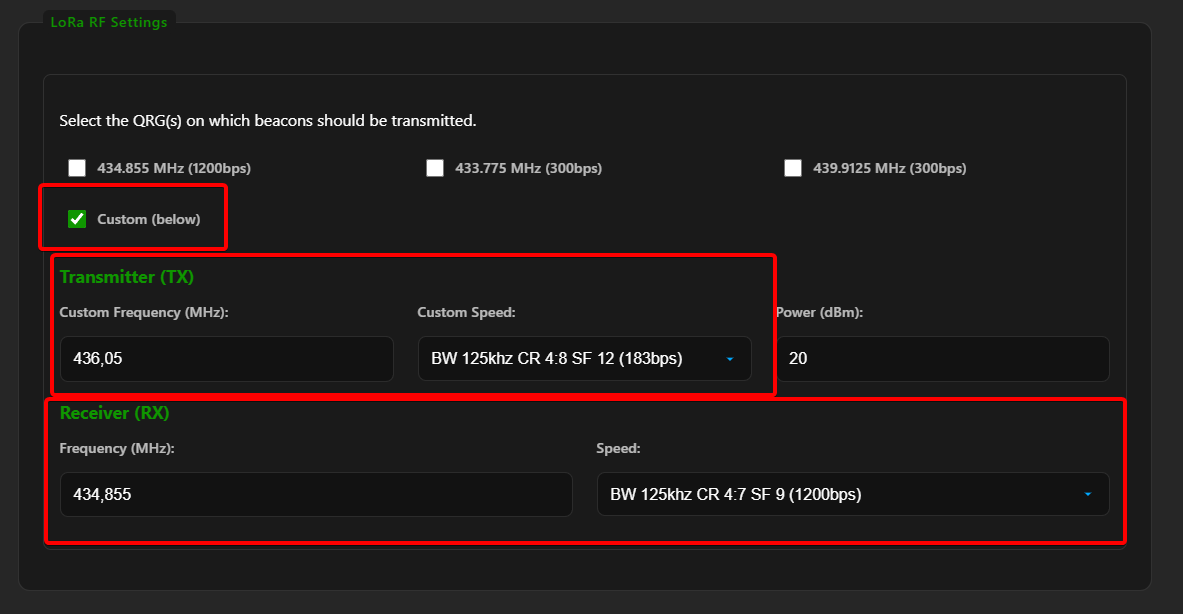
Task: Click into the Power (dBm) input field
Action: click(x=942, y=358)
